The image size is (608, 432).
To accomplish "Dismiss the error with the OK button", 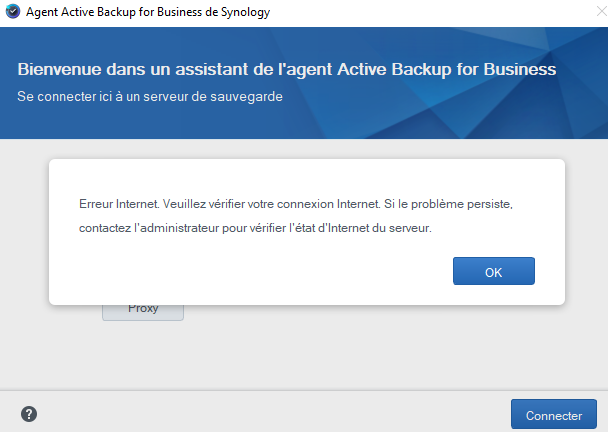I will click(493, 271).
